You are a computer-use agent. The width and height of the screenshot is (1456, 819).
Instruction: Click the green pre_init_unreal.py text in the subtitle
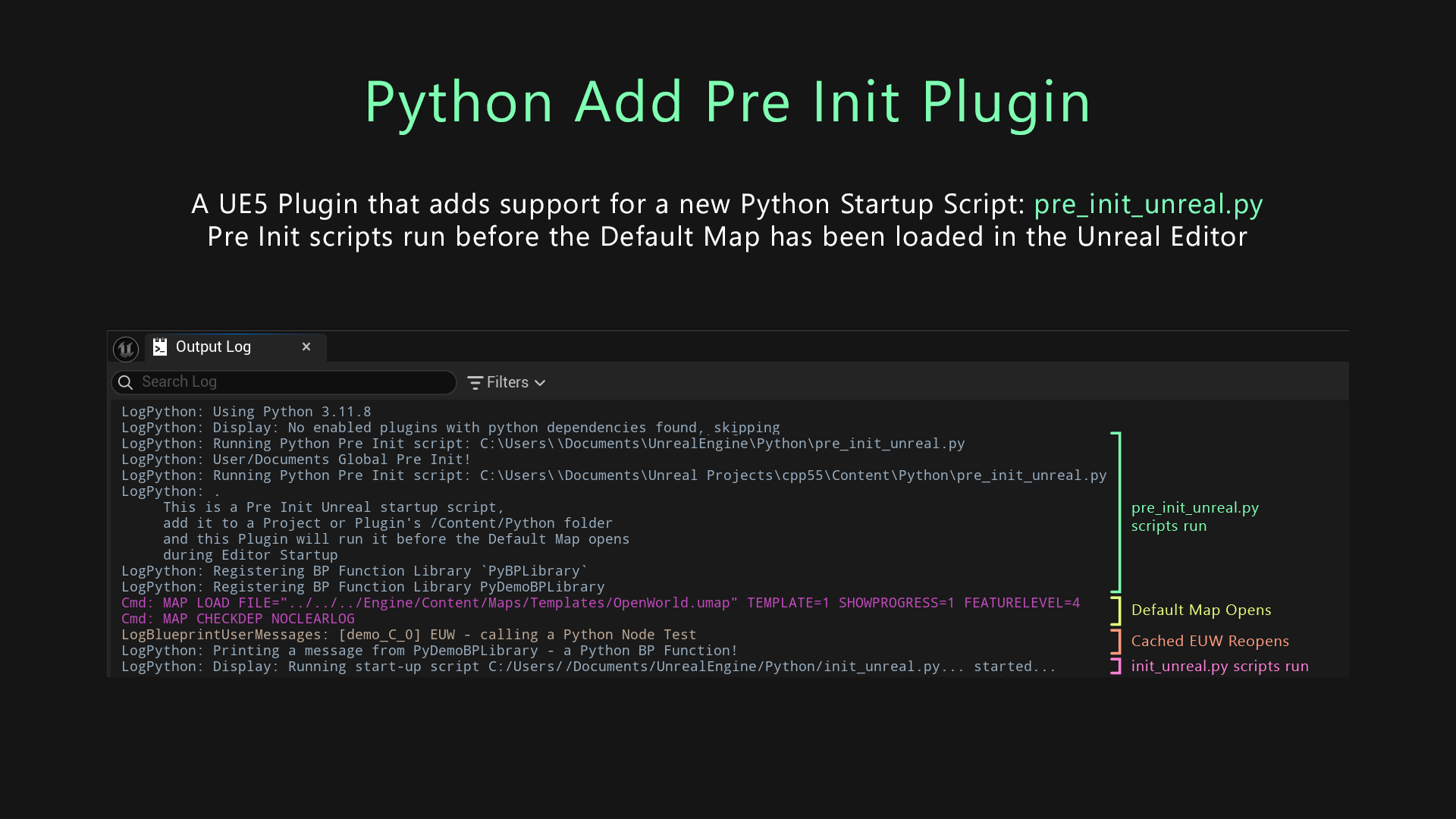tap(1148, 204)
